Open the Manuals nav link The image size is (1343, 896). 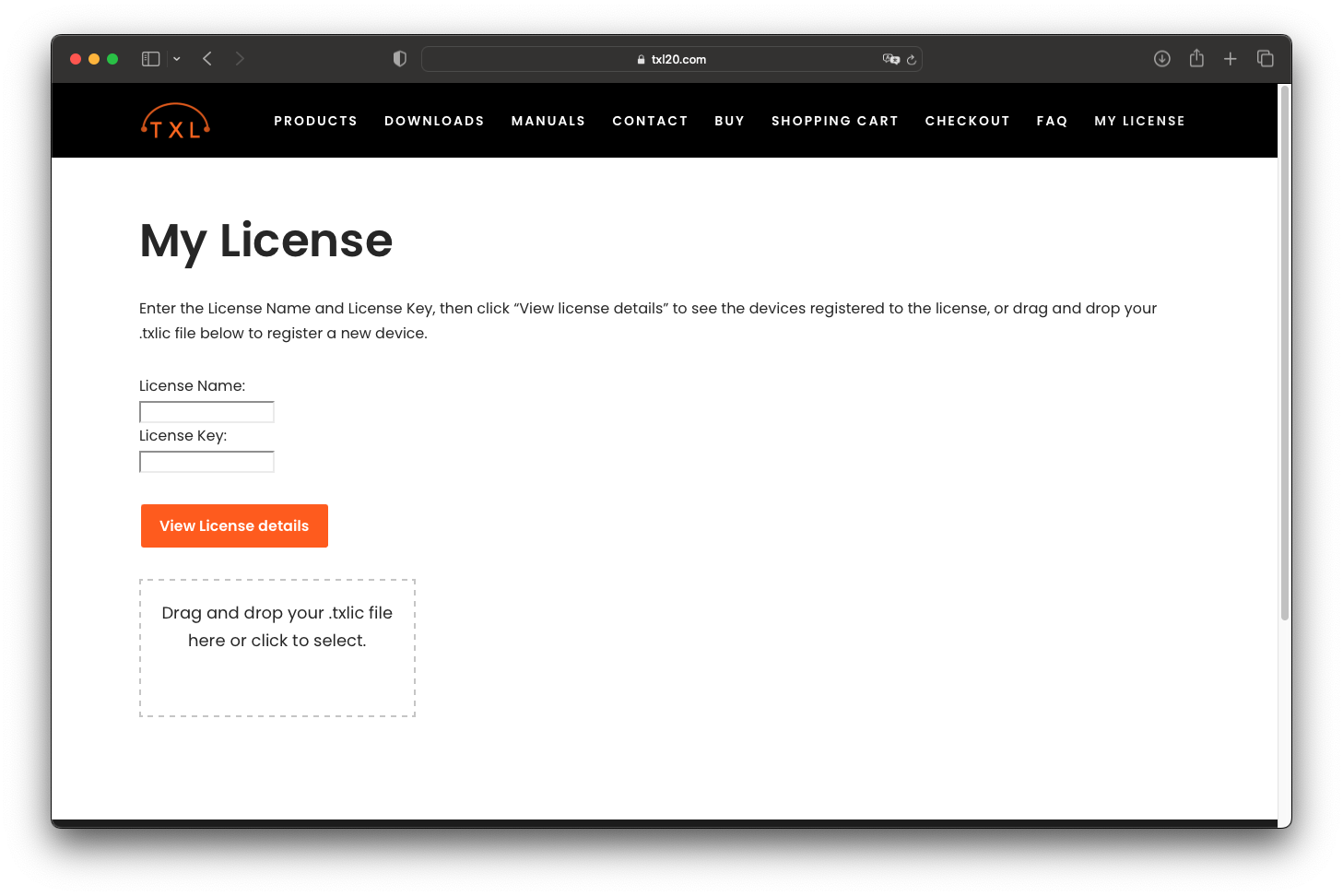548,121
